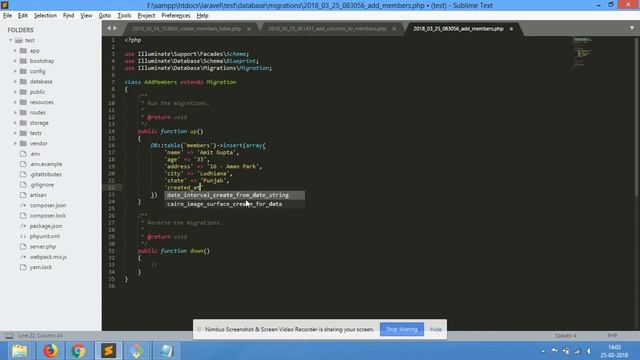This screenshot has width=640, height=360.
Task: Expand the app folder
Action: pos(15,51)
